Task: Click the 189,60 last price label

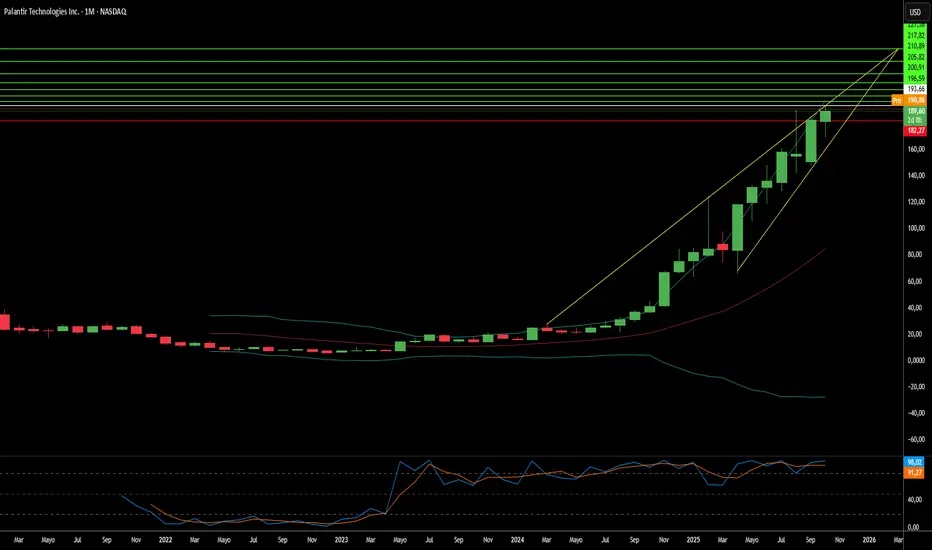Action: (916, 111)
